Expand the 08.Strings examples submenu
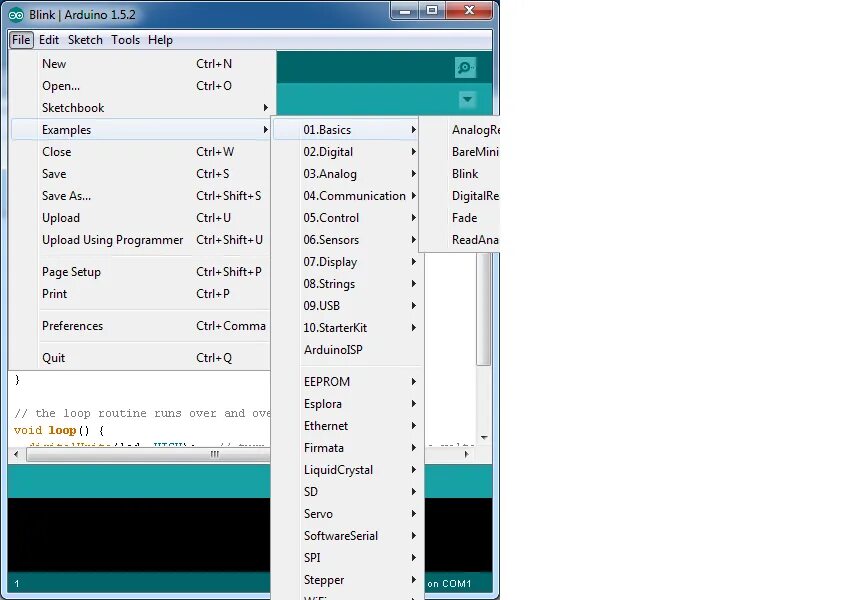 (x=347, y=284)
